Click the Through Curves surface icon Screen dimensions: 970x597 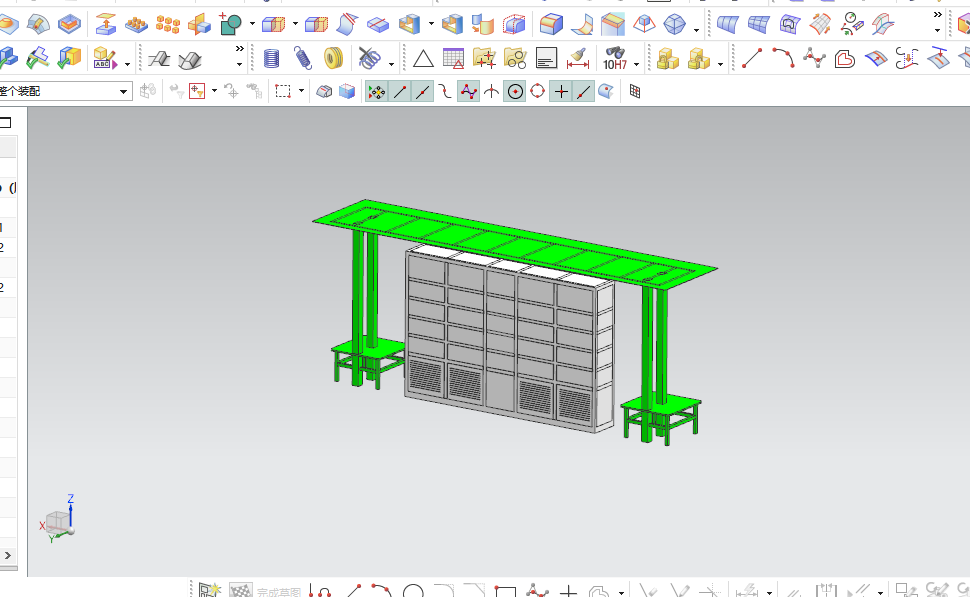[728, 24]
